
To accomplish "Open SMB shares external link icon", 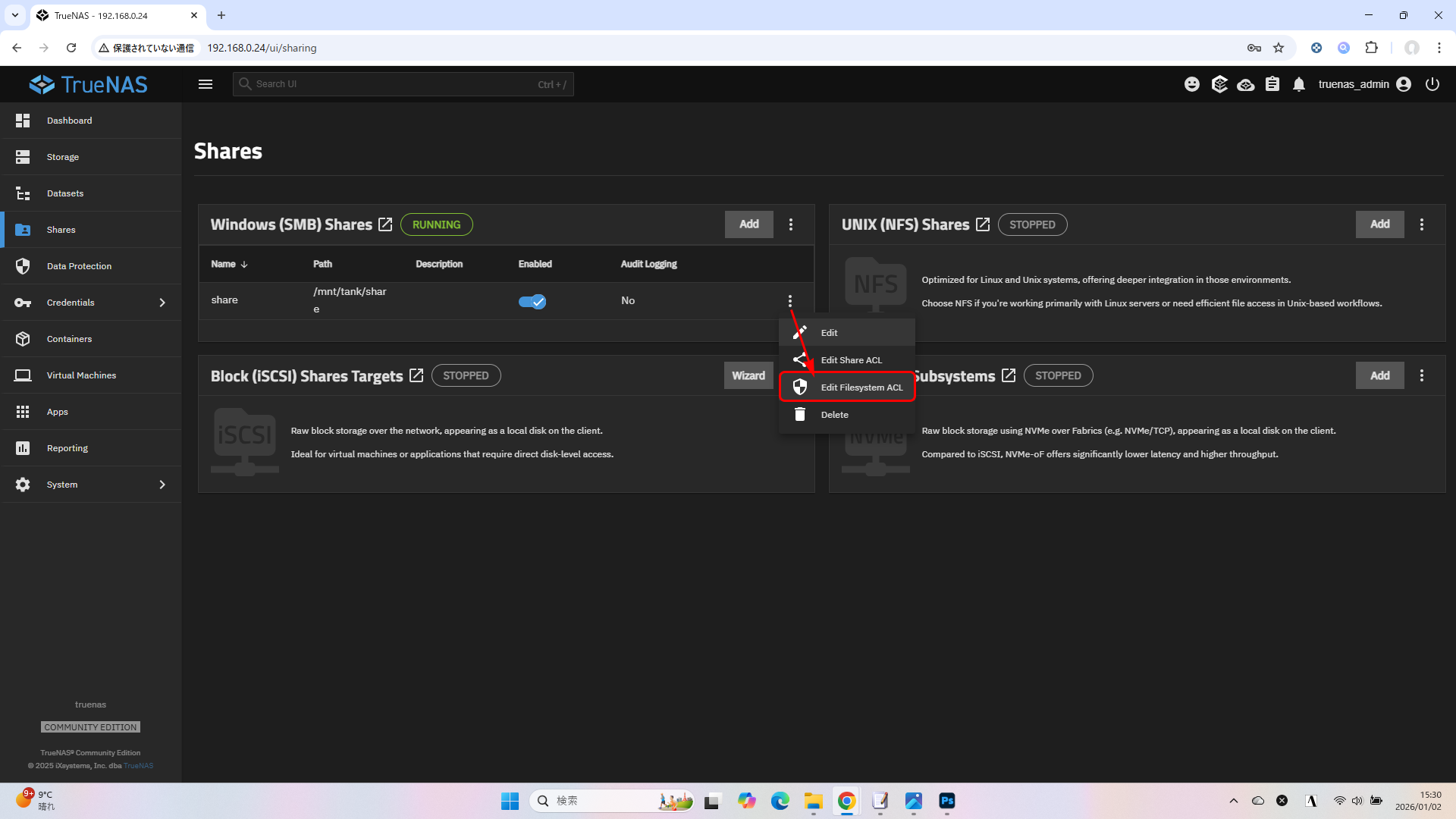I will click(x=385, y=224).
